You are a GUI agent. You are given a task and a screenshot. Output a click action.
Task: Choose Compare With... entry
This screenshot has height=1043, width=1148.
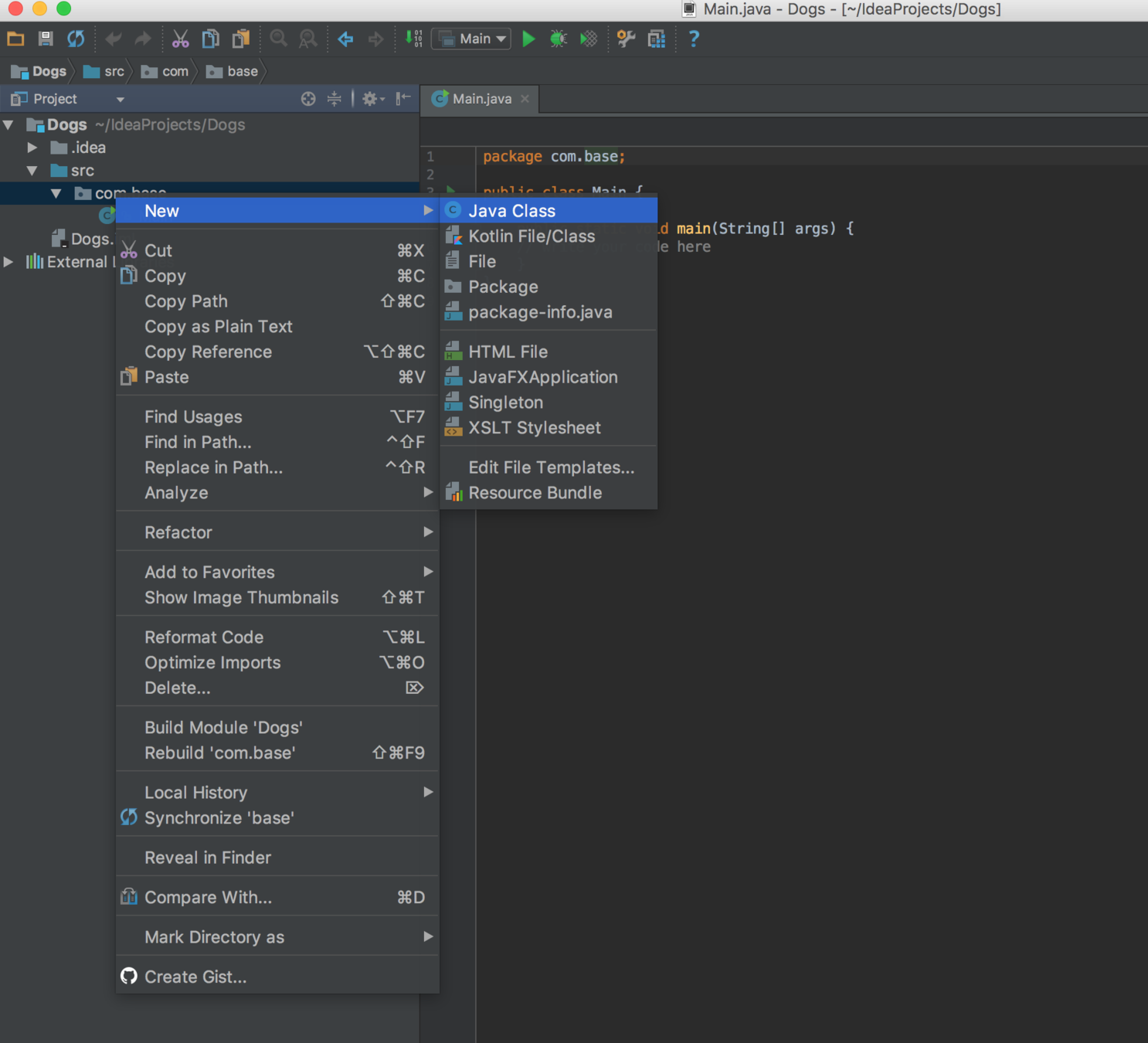coord(277,898)
